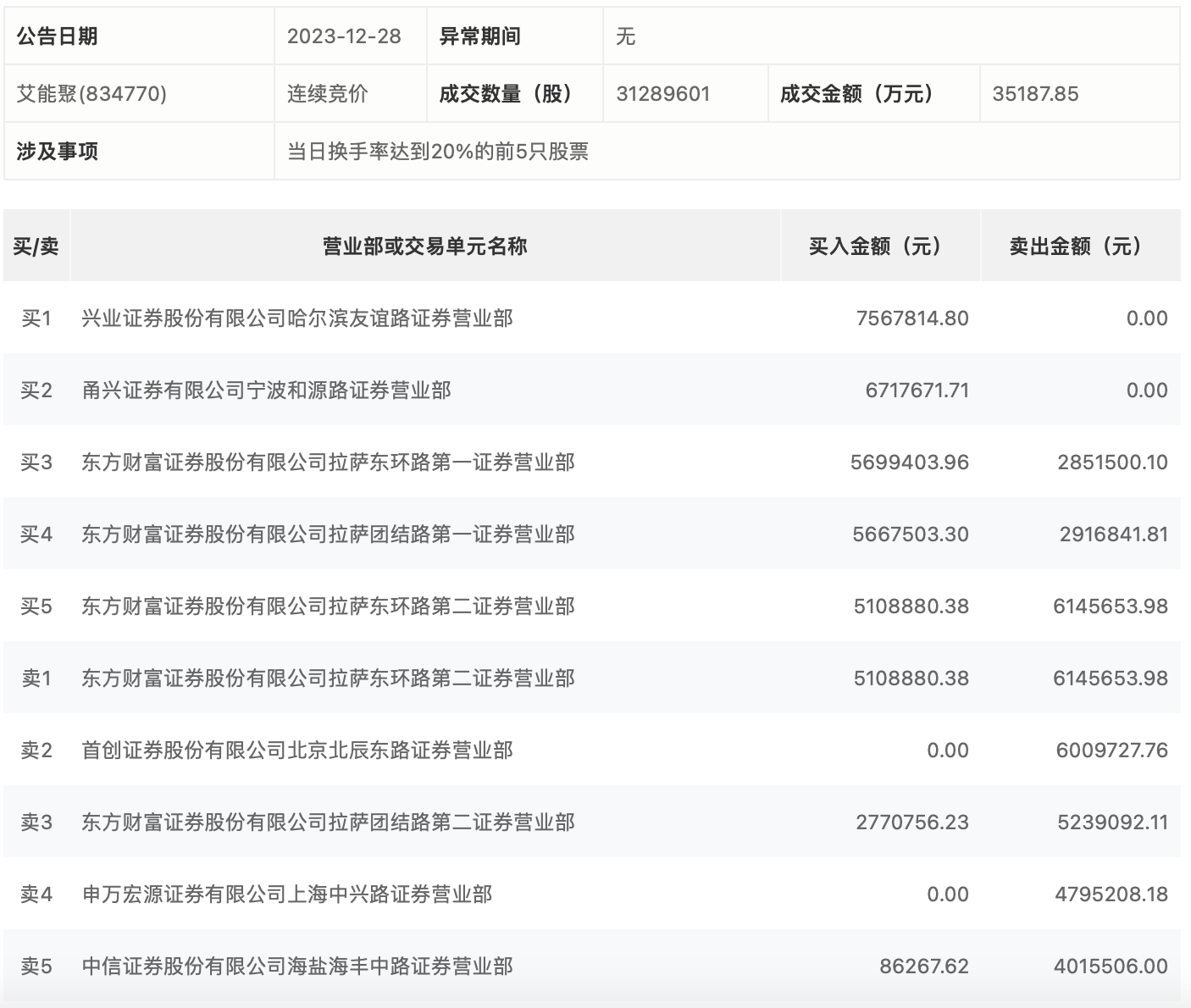The width and height of the screenshot is (1191, 1008).
Task: Click the 卖1 row label
Action: coord(36,678)
